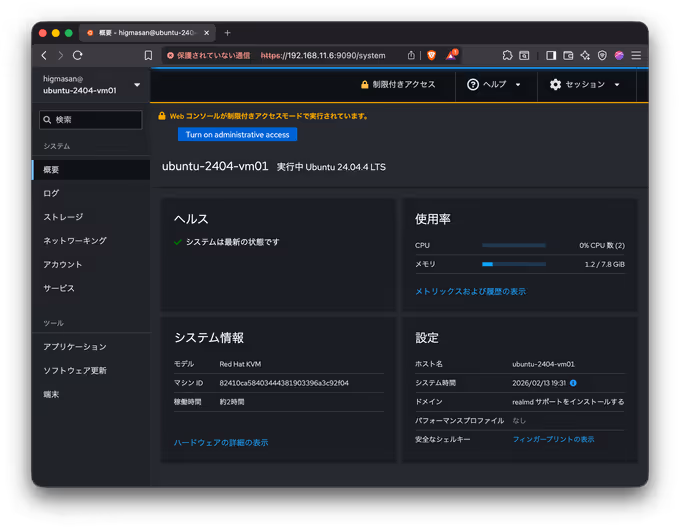Click the memory usage bar
Viewport: 680px width, 529px height.
[x=513, y=264]
